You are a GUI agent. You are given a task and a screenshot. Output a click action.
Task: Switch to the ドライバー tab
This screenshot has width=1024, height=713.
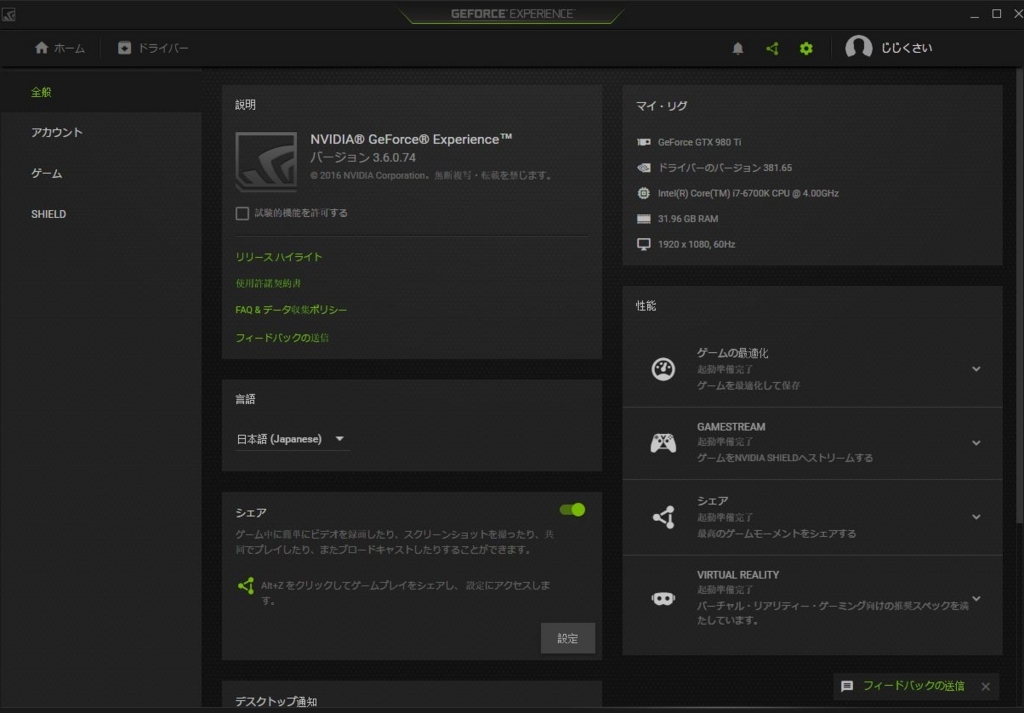click(153, 48)
